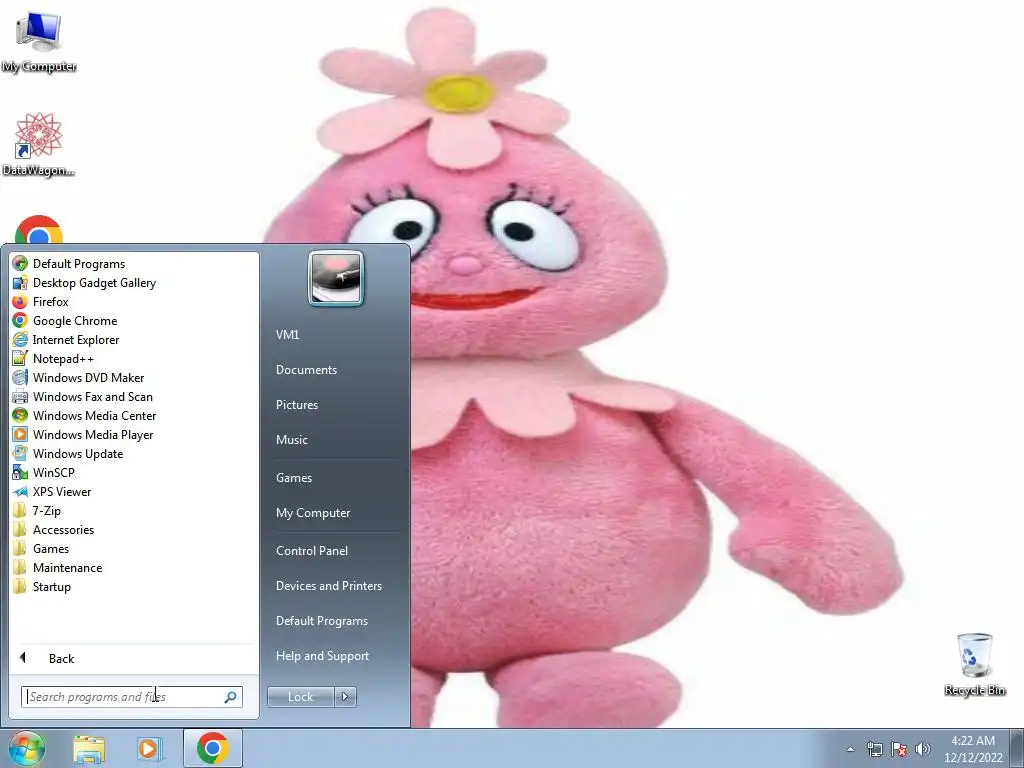
Task: Open Internet Explorer icon
Action: tap(20, 340)
